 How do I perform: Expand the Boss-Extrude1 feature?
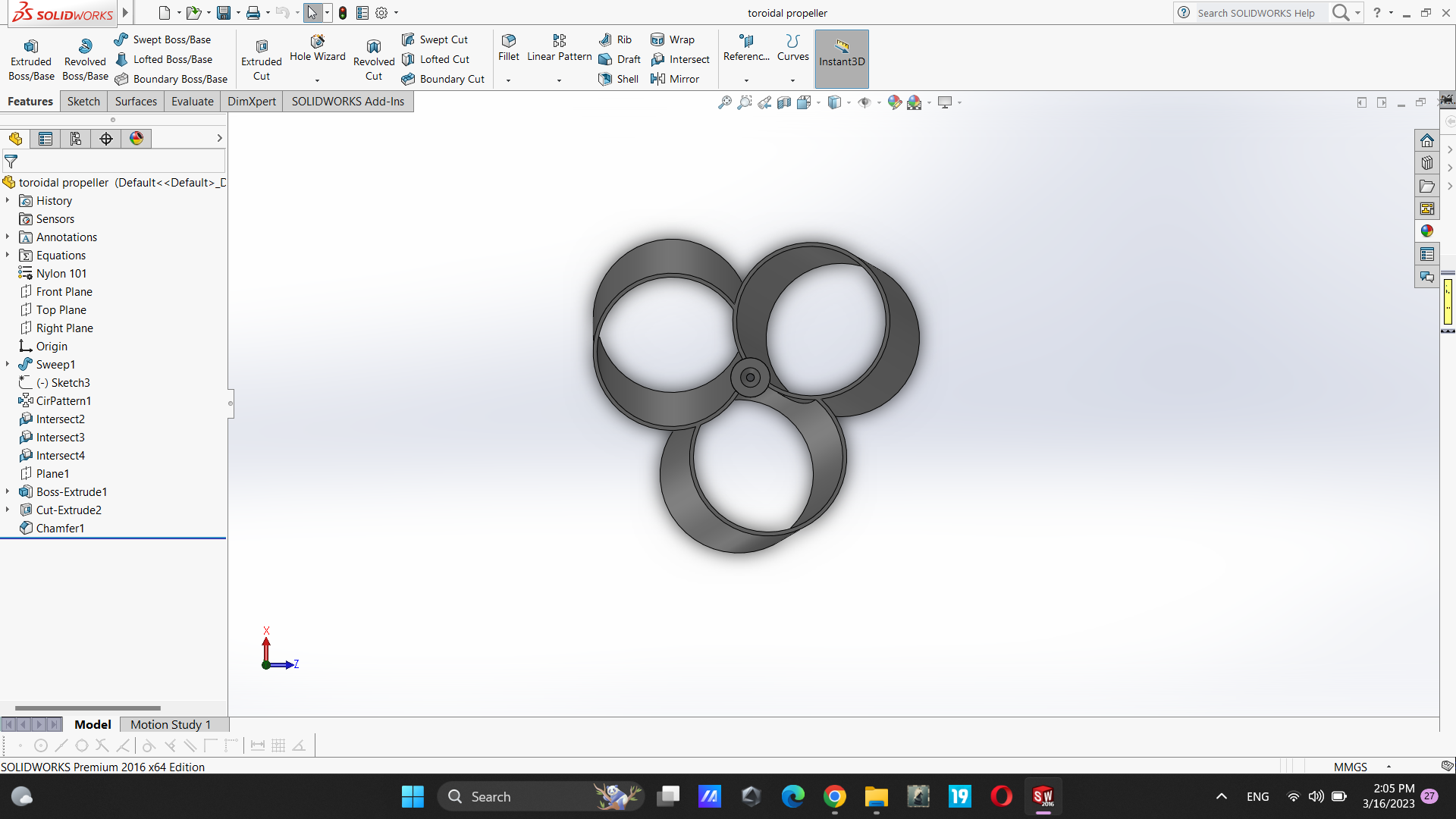pyautogui.click(x=8, y=491)
